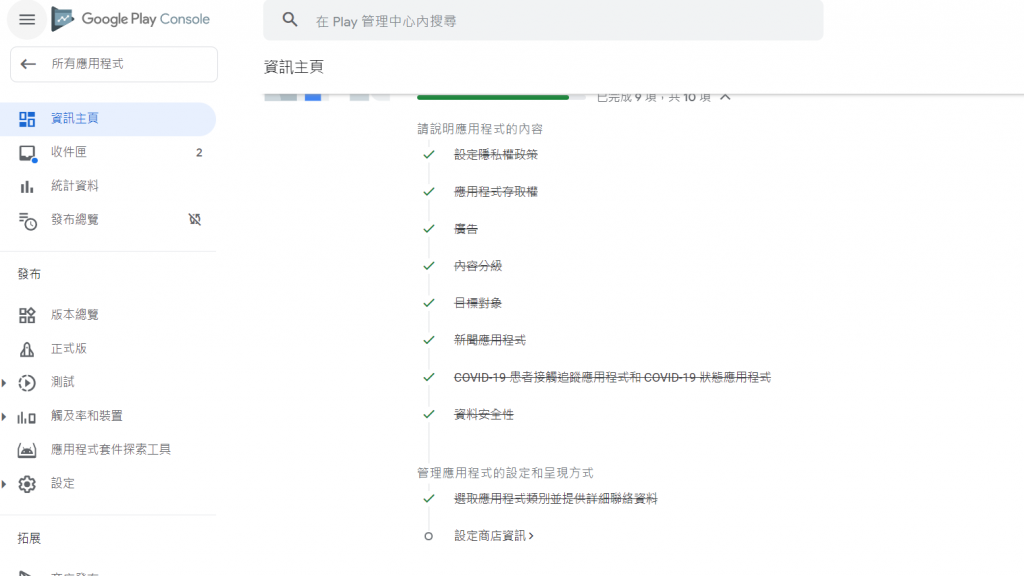Click the 發布總覽 clock list icon

point(27,221)
